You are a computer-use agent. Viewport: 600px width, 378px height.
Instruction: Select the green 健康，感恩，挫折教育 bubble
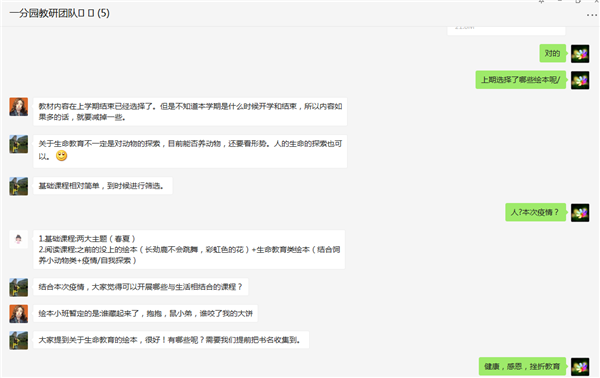coord(522,366)
